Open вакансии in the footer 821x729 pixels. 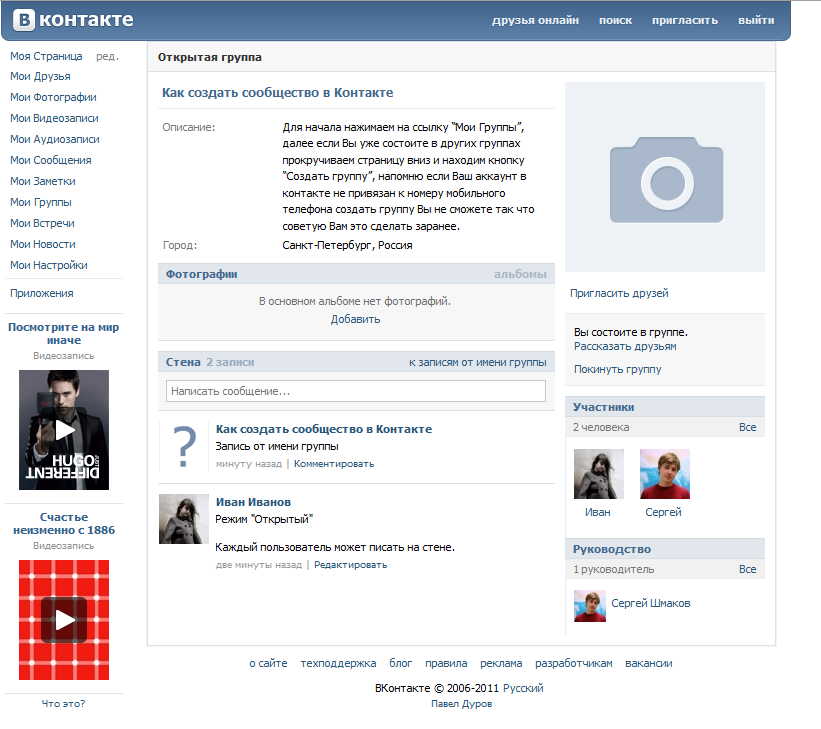[649, 664]
